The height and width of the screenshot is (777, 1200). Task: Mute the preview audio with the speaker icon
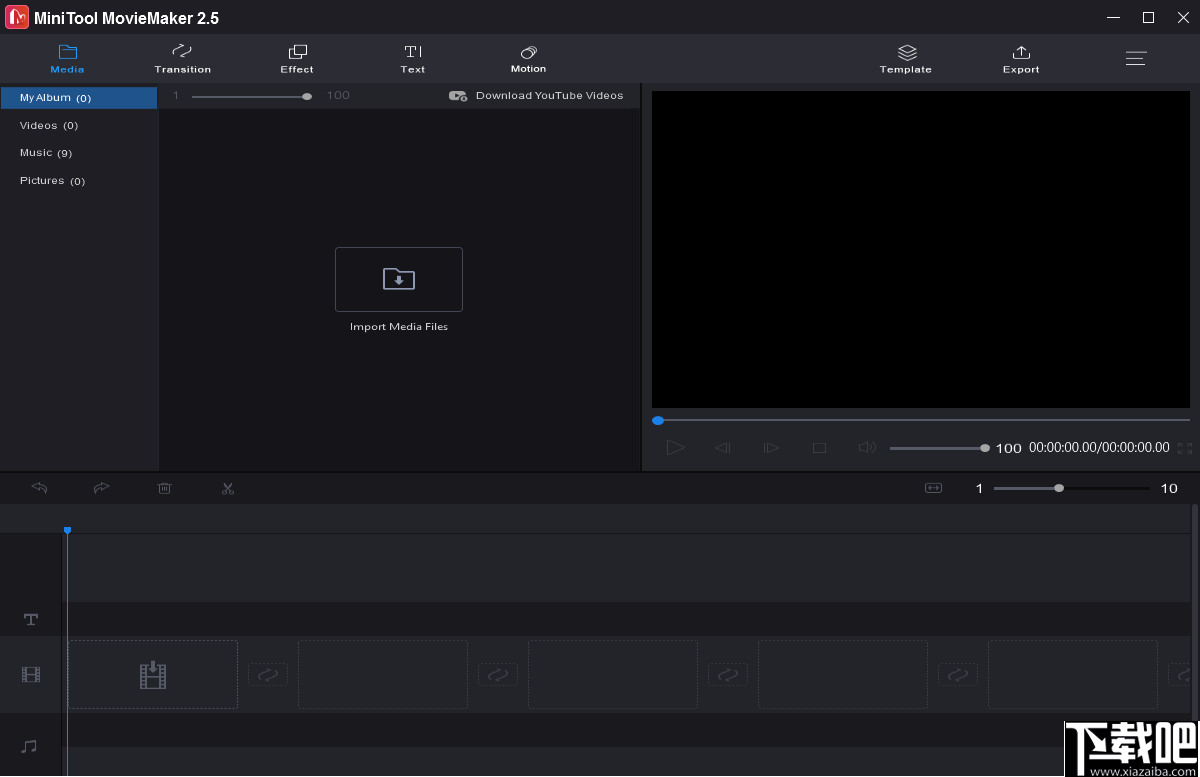[x=866, y=447]
